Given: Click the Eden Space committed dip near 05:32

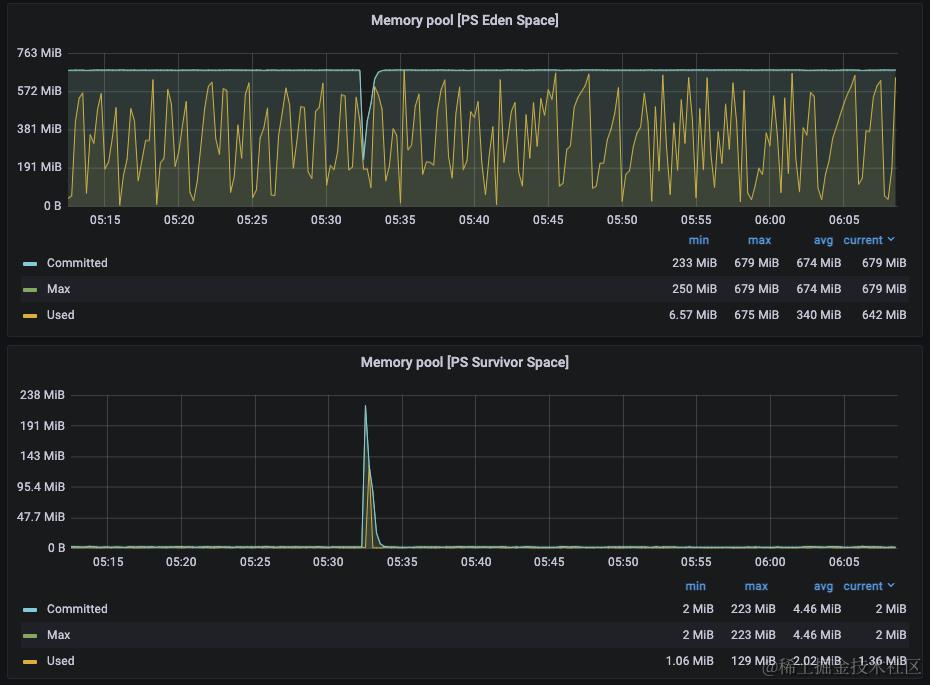Looking at the screenshot, I should pos(364,157).
